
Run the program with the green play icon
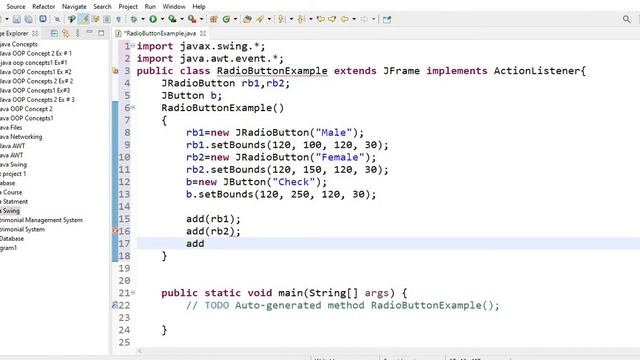pyautogui.click(x=153, y=19)
